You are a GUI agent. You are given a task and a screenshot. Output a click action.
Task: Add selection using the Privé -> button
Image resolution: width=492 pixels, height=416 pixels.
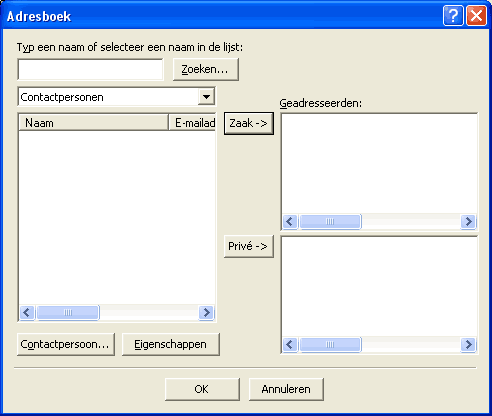(249, 246)
